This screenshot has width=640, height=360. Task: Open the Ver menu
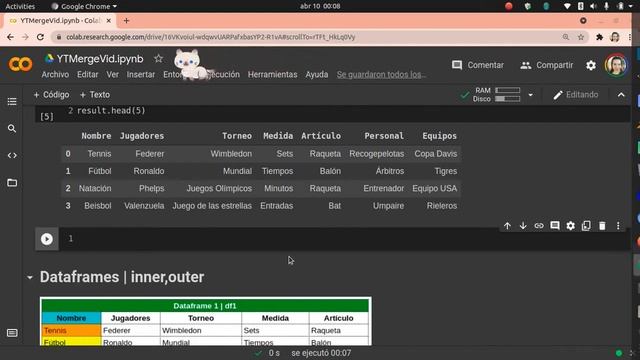click(x=113, y=75)
